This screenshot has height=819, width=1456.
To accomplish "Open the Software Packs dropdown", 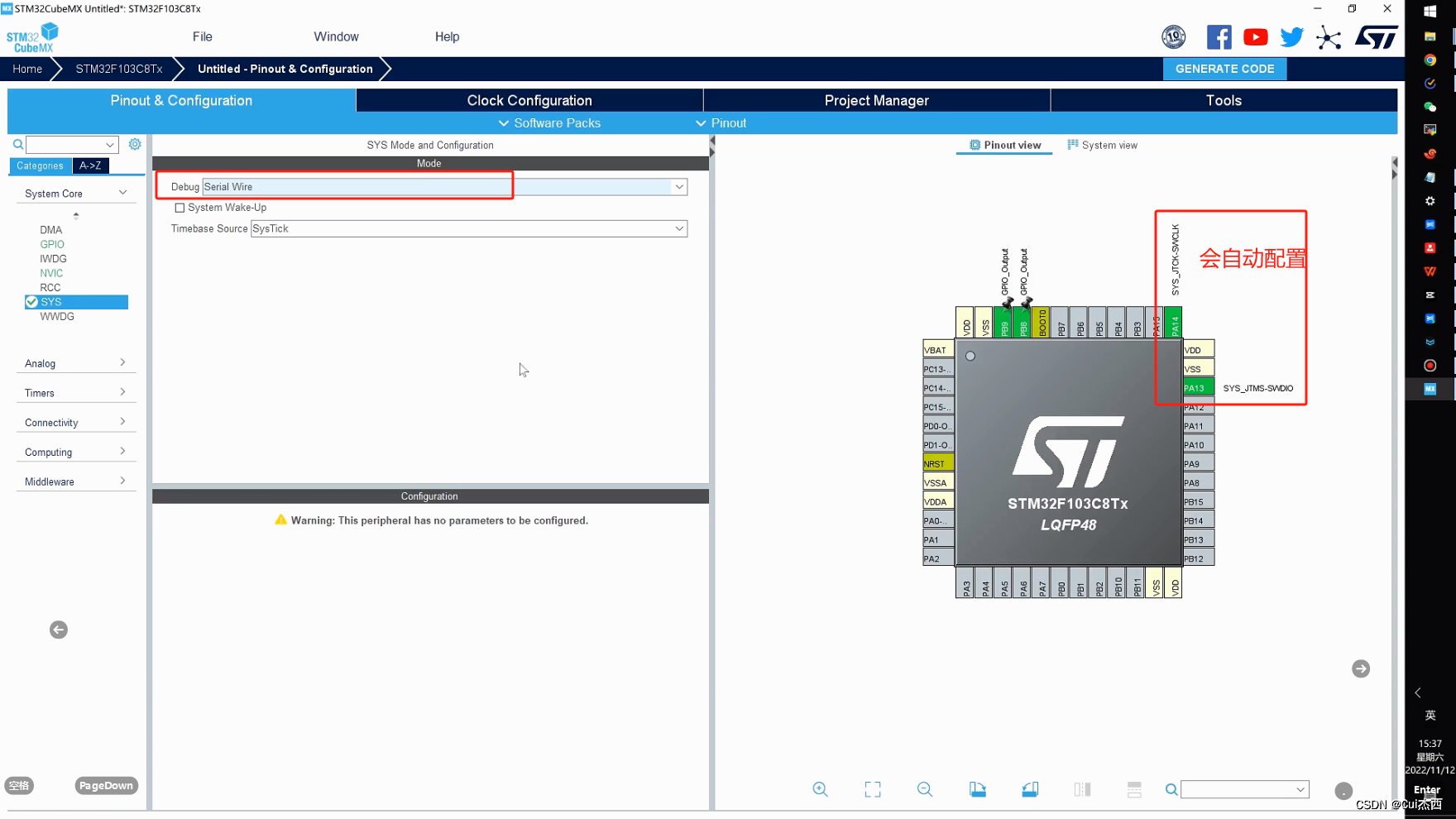I will pyautogui.click(x=549, y=123).
